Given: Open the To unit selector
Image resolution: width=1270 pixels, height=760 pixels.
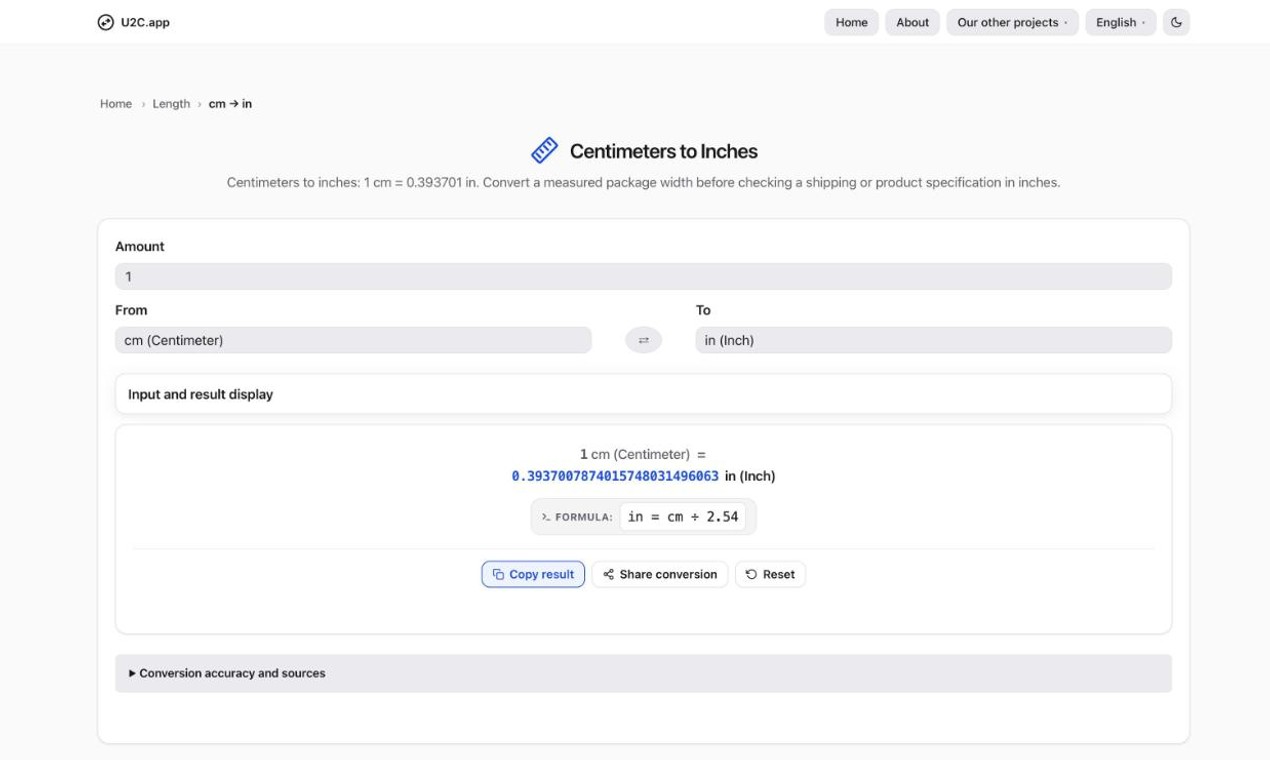Looking at the screenshot, I should click(933, 340).
